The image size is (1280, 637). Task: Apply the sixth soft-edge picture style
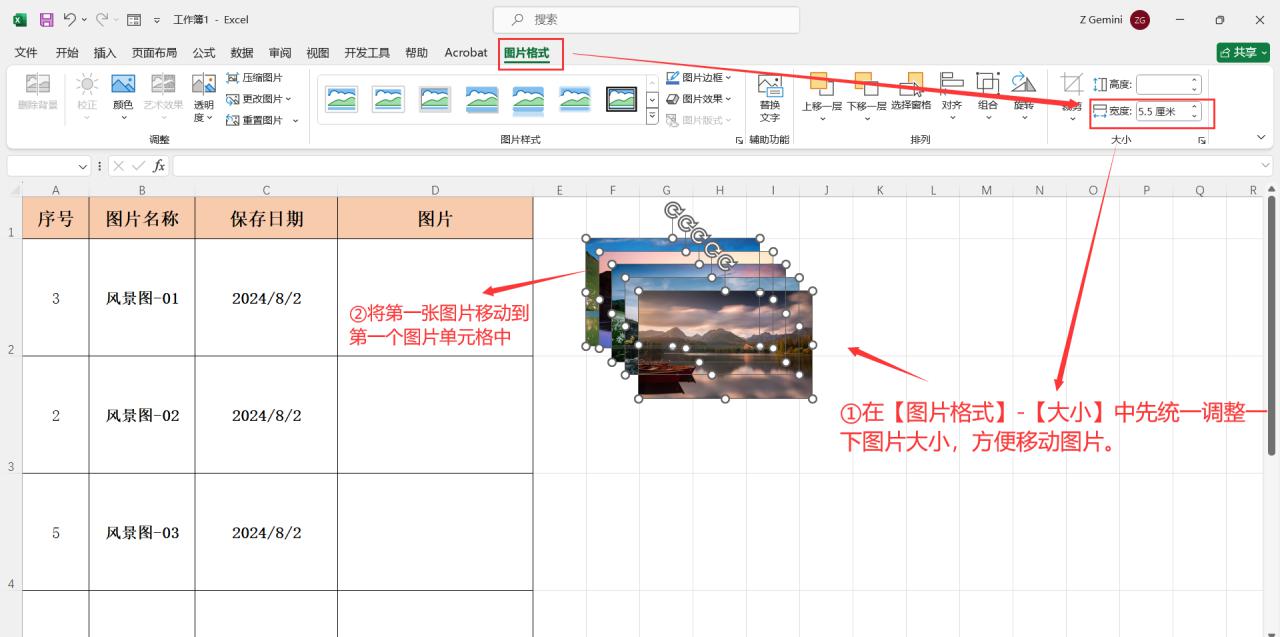pyautogui.click(x=575, y=99)
